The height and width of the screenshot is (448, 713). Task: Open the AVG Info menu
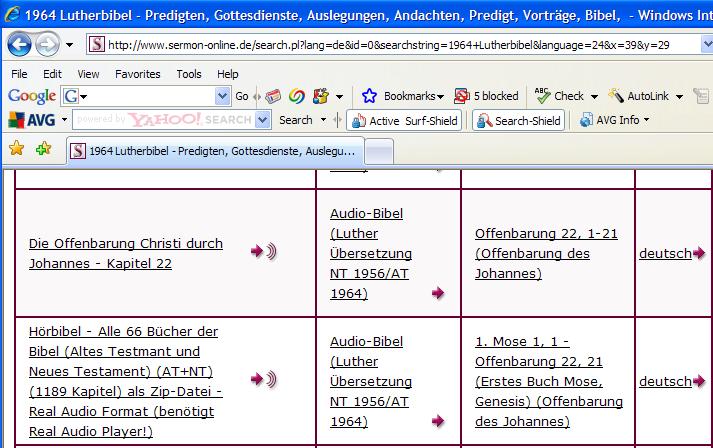(x=614, y=120)
